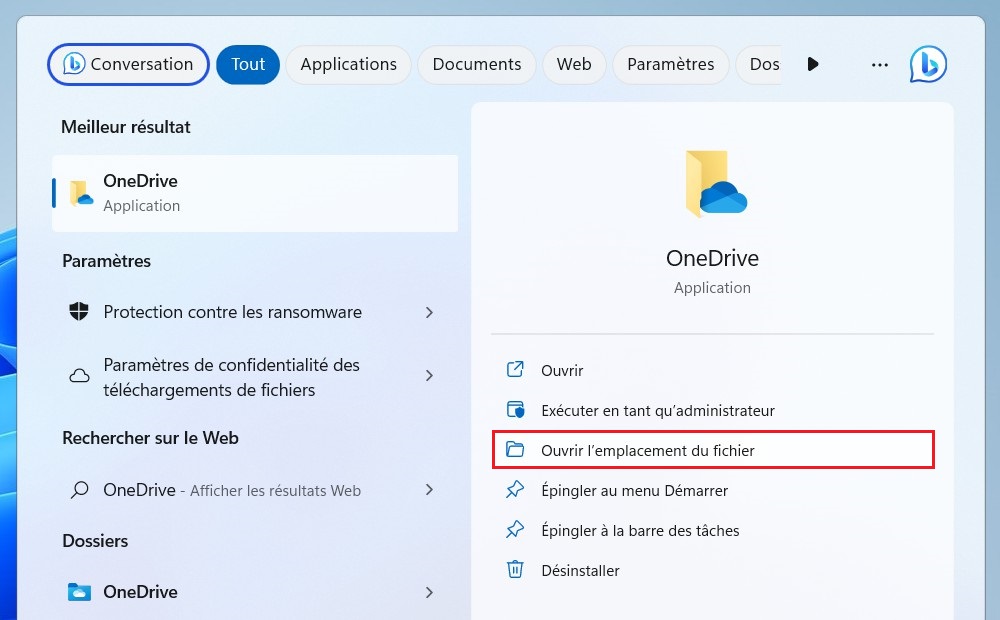The height and width of the screenshot is (620, 1000).
Task: Switch to the Paramètres filter tab
Action: coord(670,64)
